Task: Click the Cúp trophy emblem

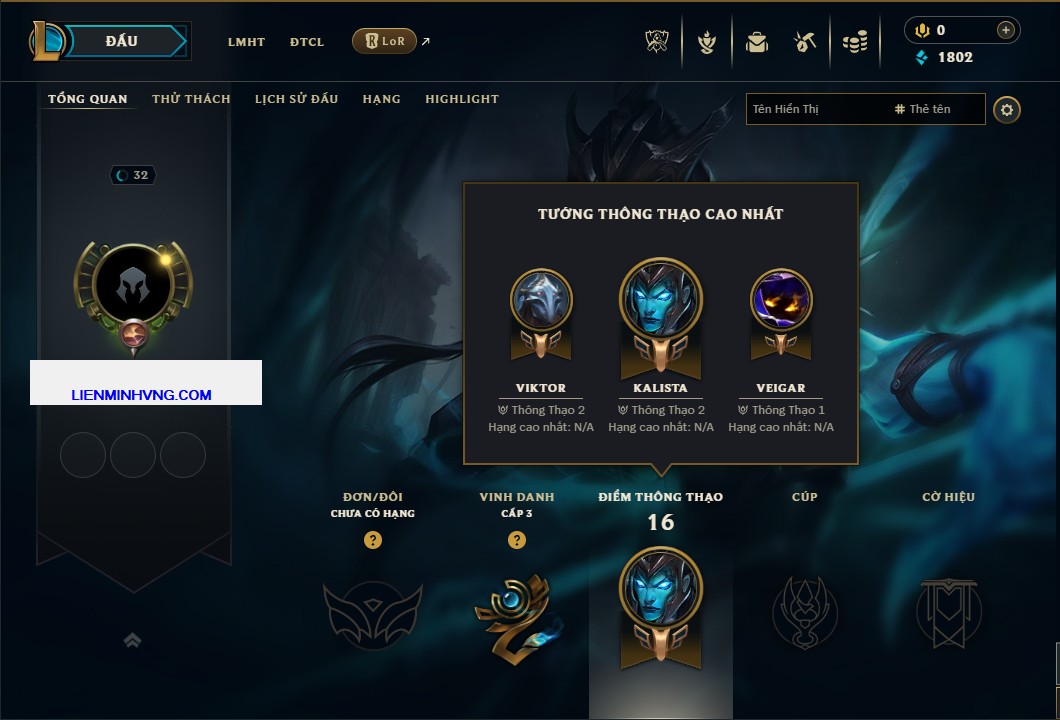Action: click(x=804, y=613)
